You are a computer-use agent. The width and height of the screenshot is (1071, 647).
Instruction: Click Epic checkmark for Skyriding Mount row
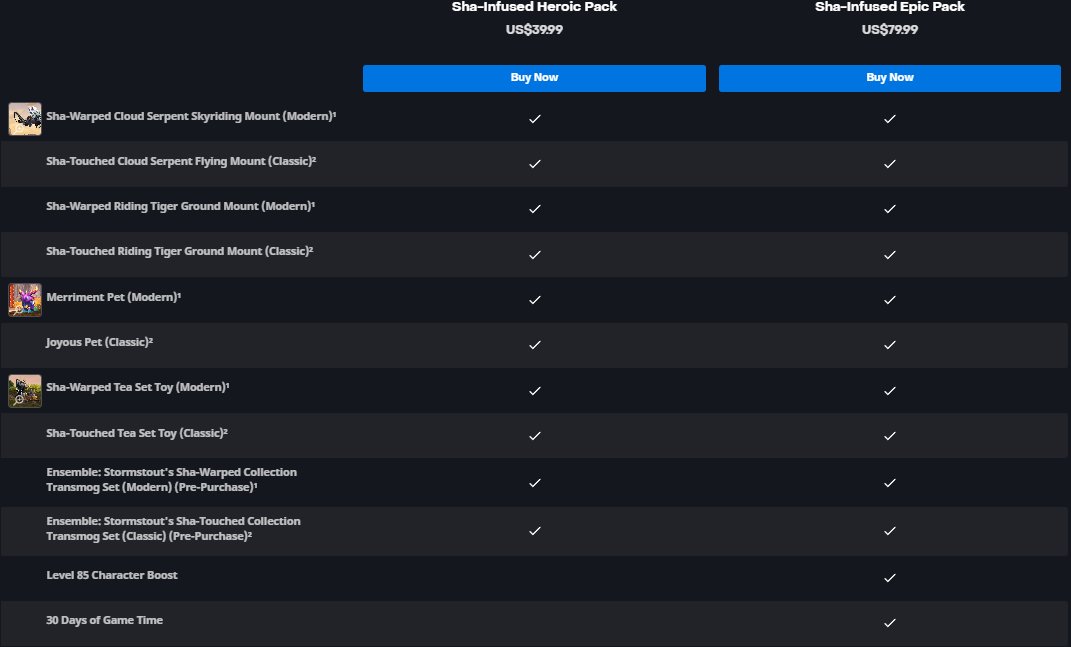(x=889, y=119)
